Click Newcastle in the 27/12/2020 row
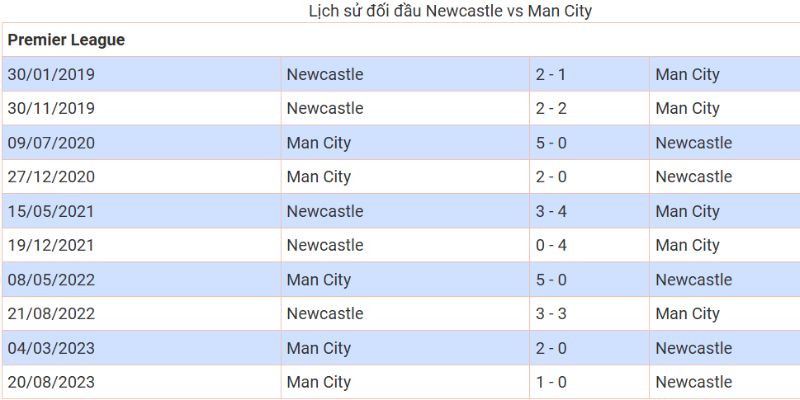Image resolution: width=800 pixels, height=400 pixels. click(693, 177)
